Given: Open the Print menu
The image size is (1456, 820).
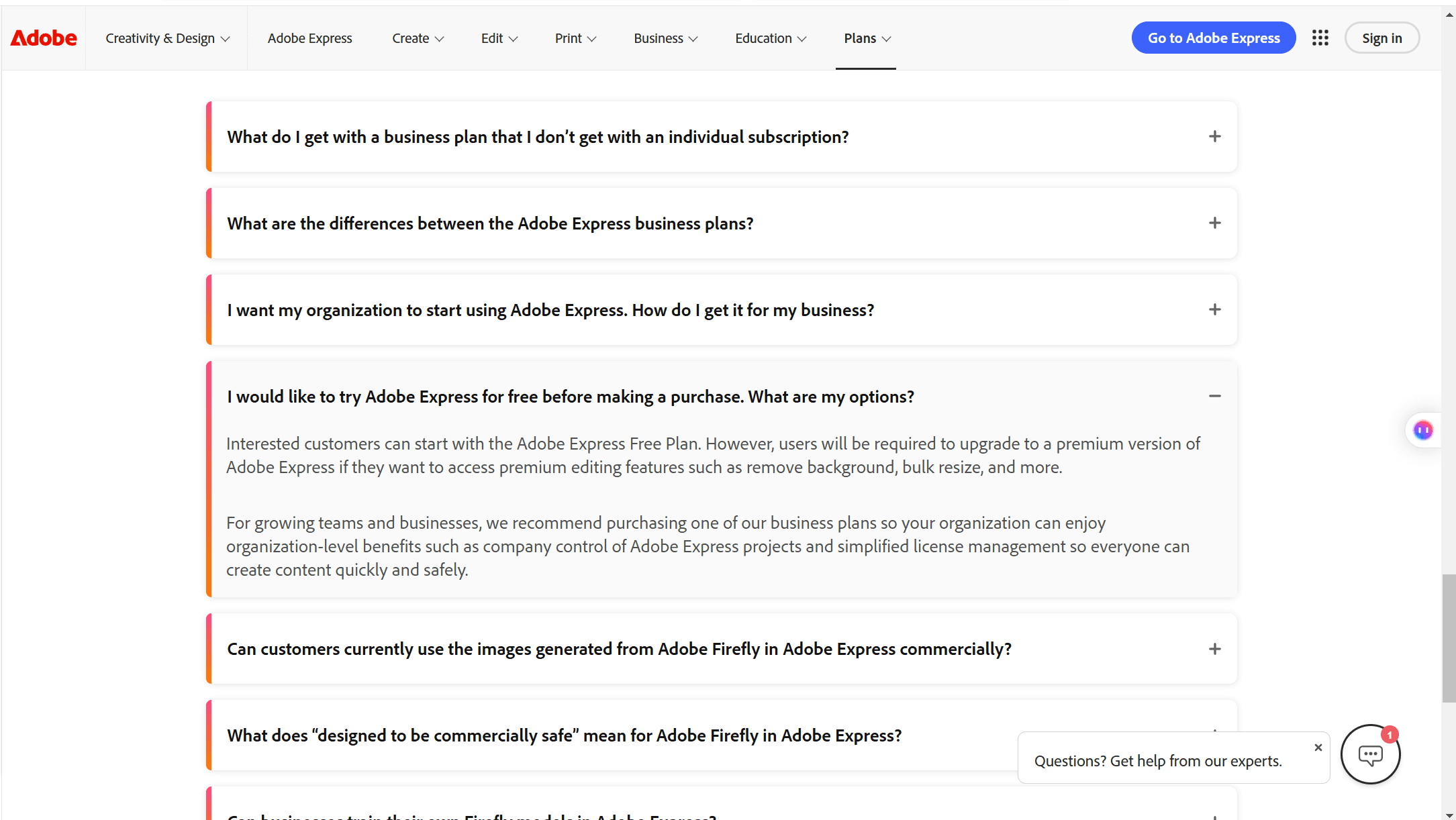Looking at the screenshot, I should click(x=575, y=38).
